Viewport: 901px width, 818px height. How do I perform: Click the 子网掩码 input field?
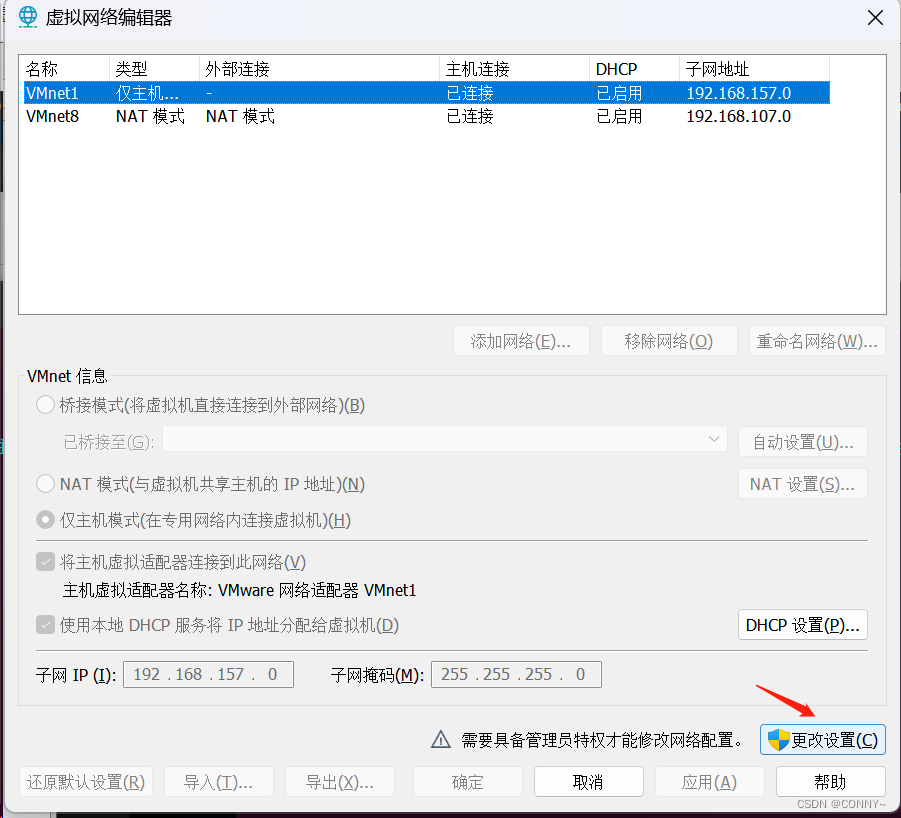tap(516, 674)
